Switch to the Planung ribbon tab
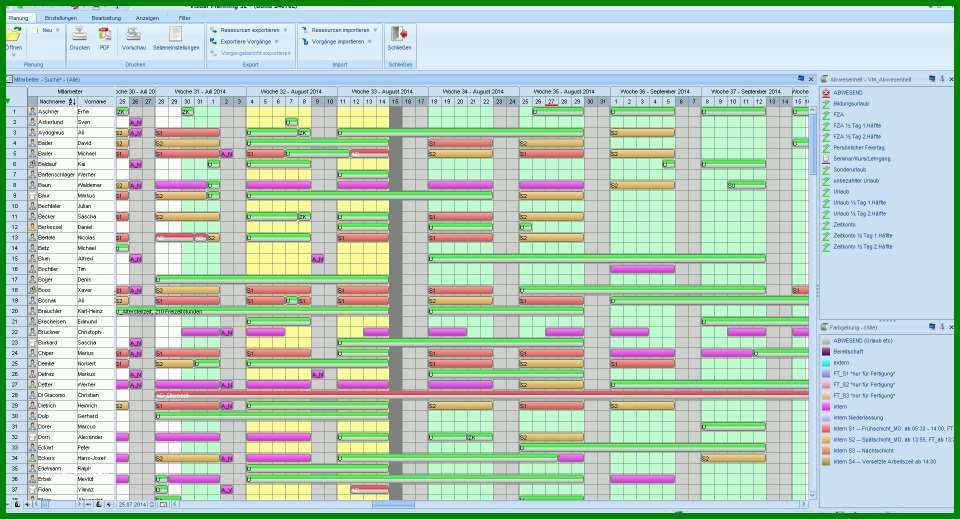Viewport: 960px width, 519px height. [18, 18]
